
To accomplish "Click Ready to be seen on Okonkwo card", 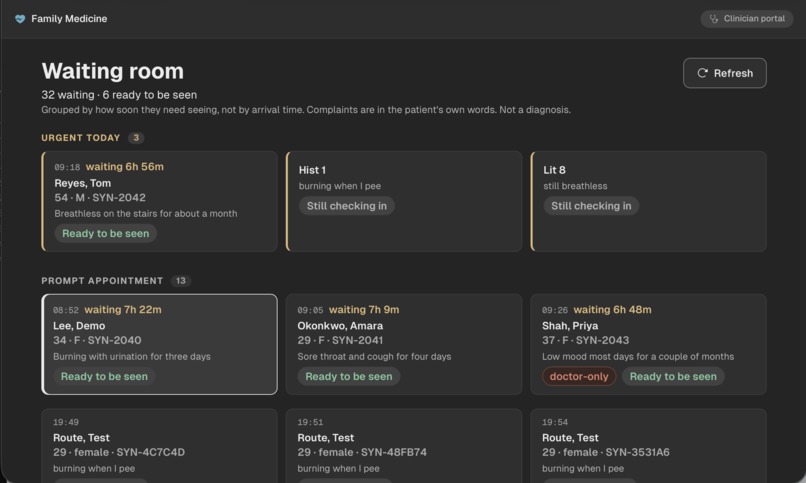I will click(x=349, y=376).
